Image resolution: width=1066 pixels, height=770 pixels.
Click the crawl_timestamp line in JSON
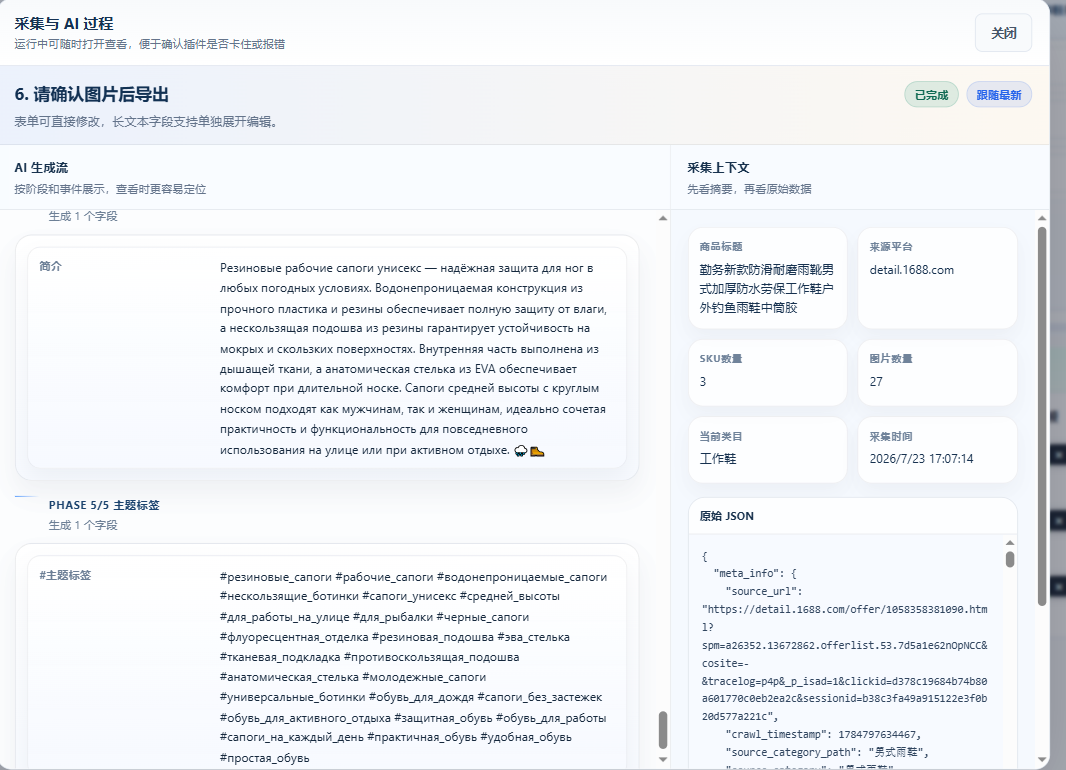[823, 734]
